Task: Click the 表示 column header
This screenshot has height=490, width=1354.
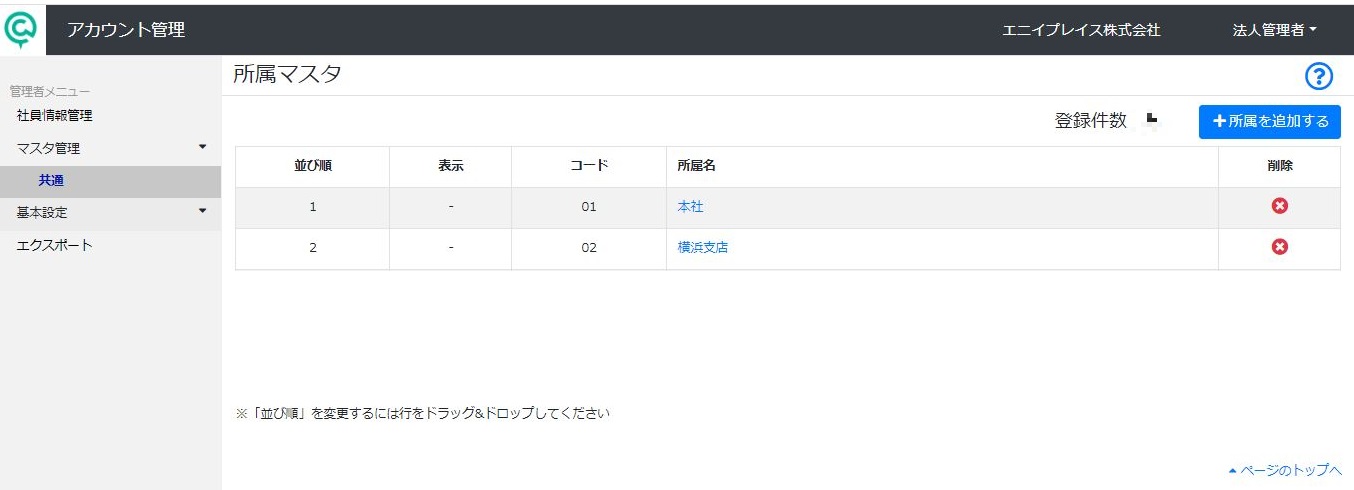Action: 451,166
